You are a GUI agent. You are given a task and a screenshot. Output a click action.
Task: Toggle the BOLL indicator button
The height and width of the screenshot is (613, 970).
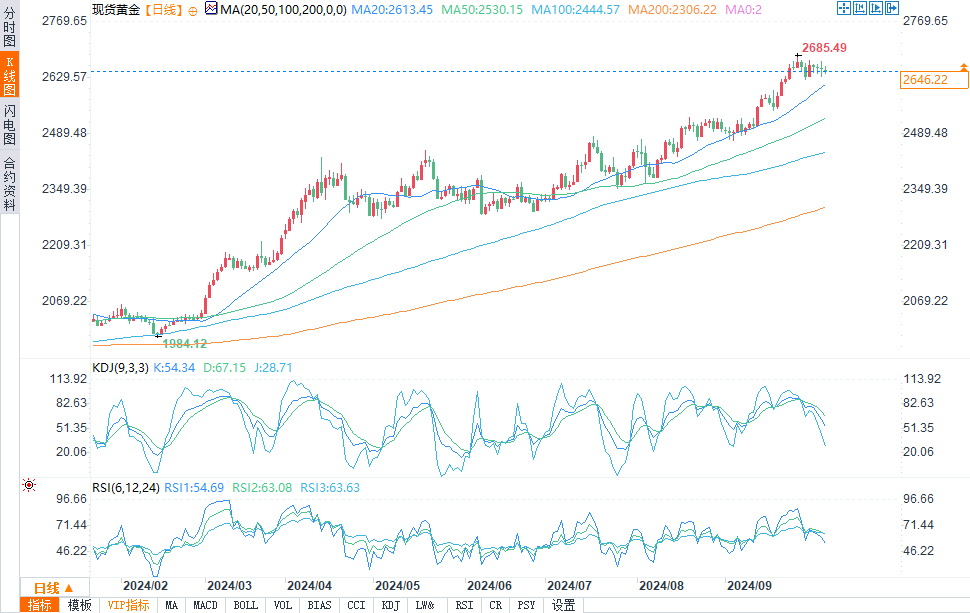click(x=245, y=605)
